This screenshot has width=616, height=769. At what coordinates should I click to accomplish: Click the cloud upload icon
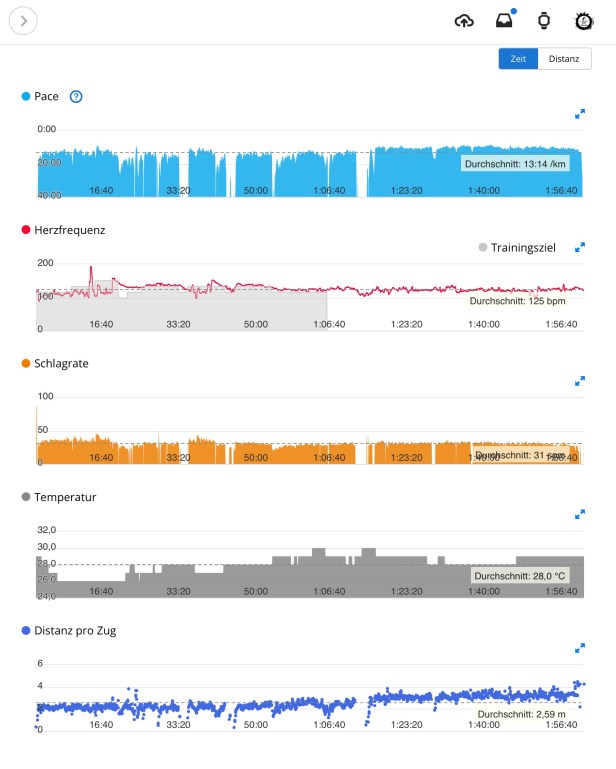[x=463, y=20]
